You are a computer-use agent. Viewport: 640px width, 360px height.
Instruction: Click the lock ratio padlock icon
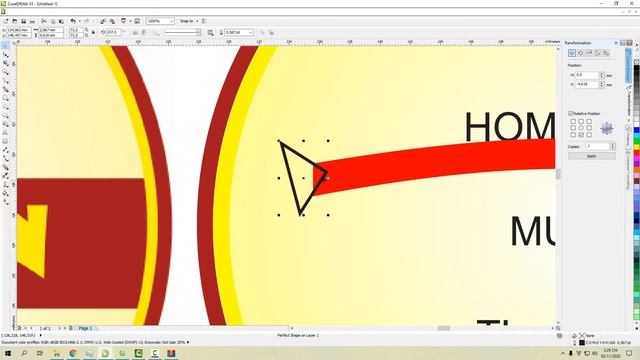(93, 32)
